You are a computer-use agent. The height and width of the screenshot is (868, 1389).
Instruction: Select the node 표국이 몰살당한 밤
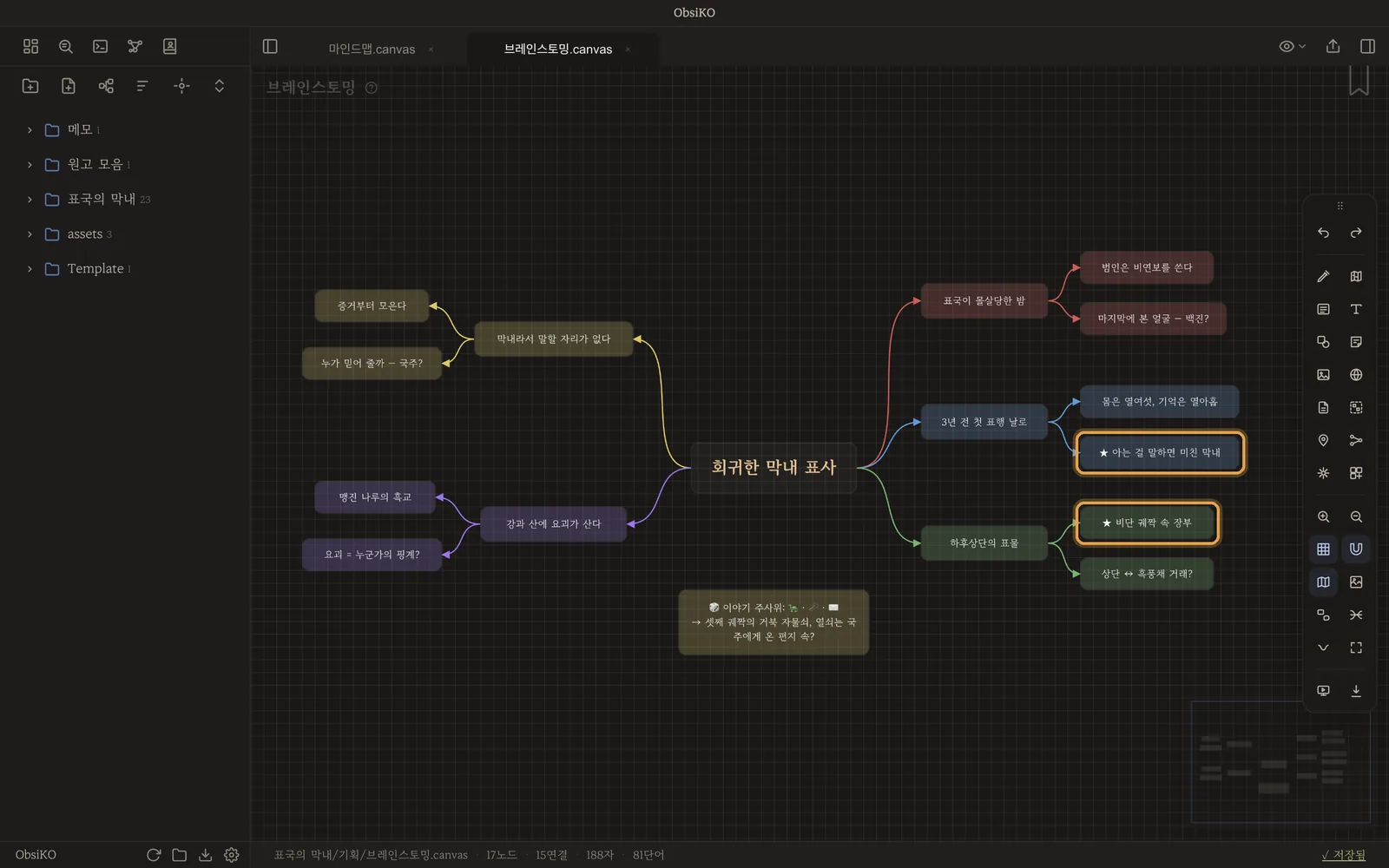coord(984,300)
